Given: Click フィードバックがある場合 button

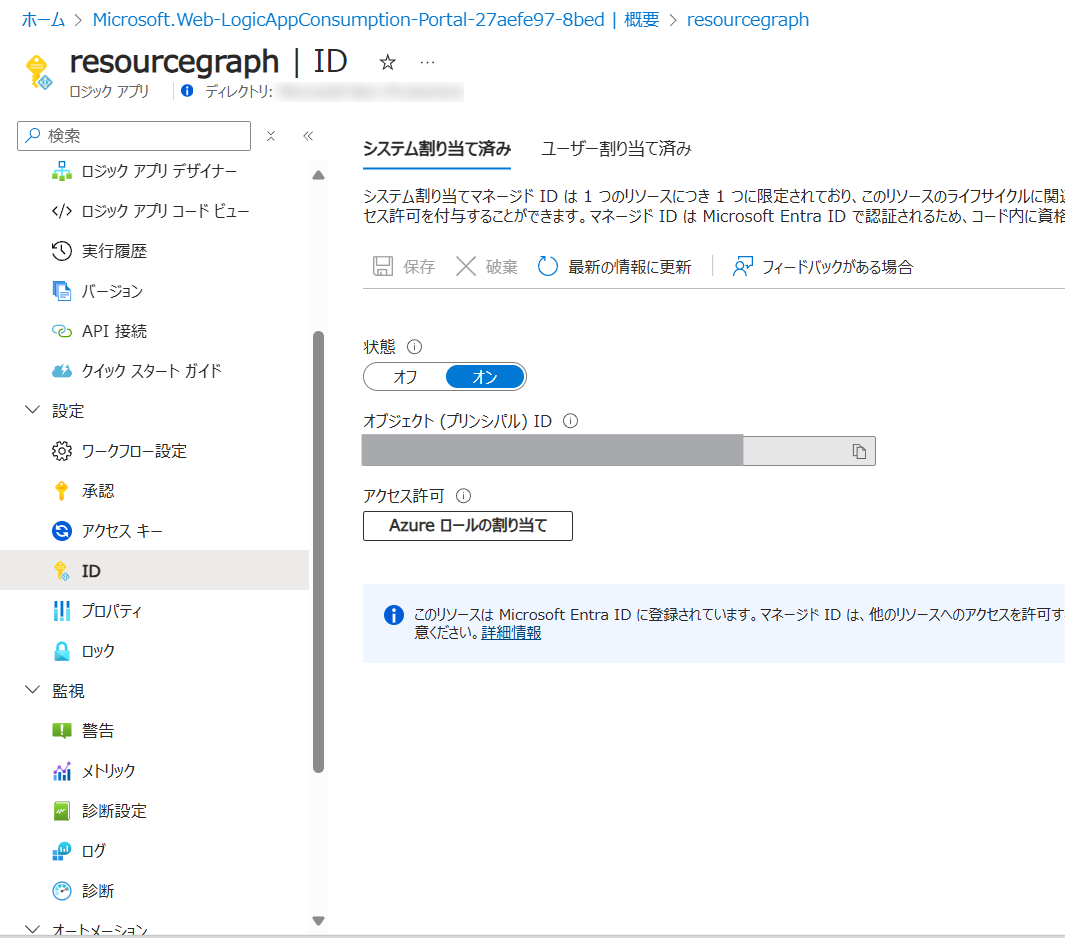Looking at the screenshot, I should [823, 266].
